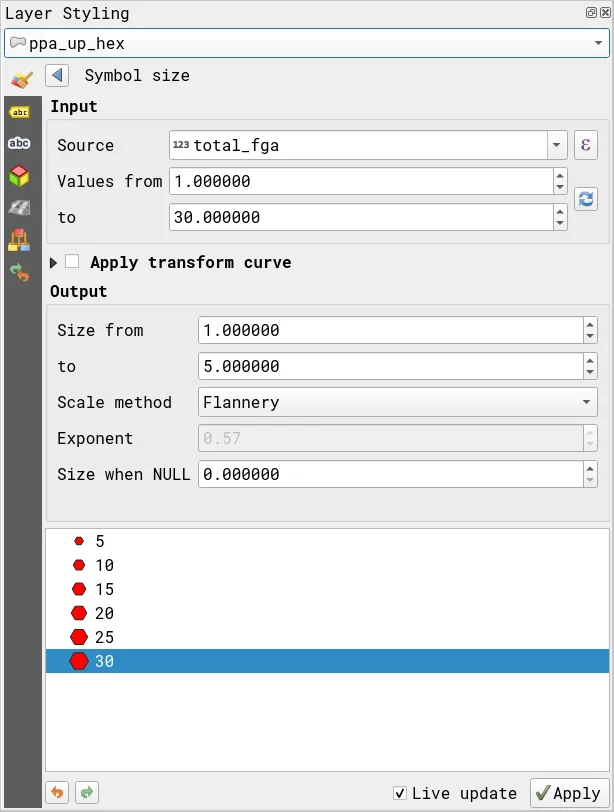Select the legend row labeled 20

point(327,613)
